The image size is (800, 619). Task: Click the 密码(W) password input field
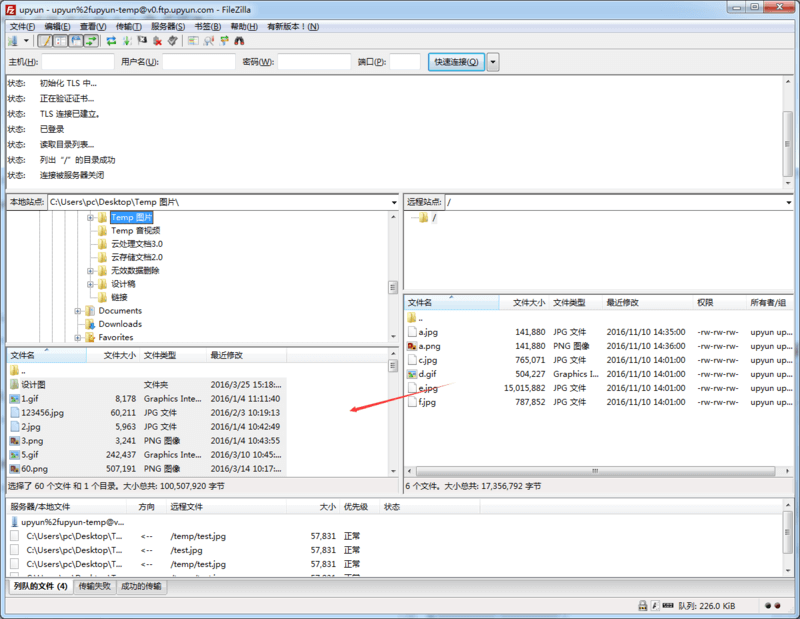coord(314,62)
